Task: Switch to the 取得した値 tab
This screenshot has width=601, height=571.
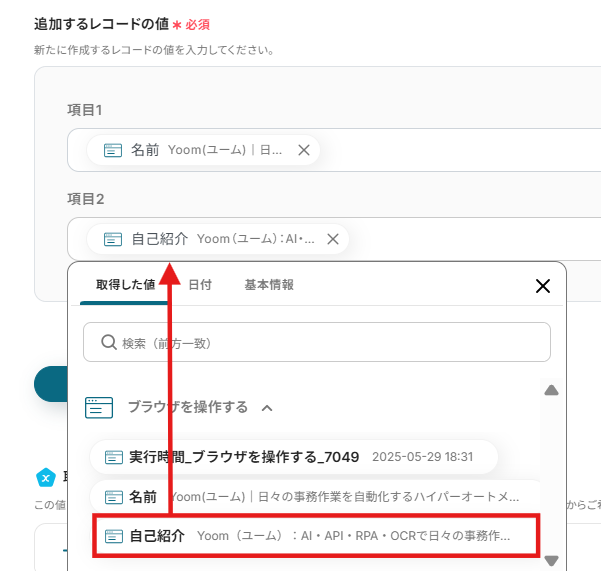Action: coord(125,285)
